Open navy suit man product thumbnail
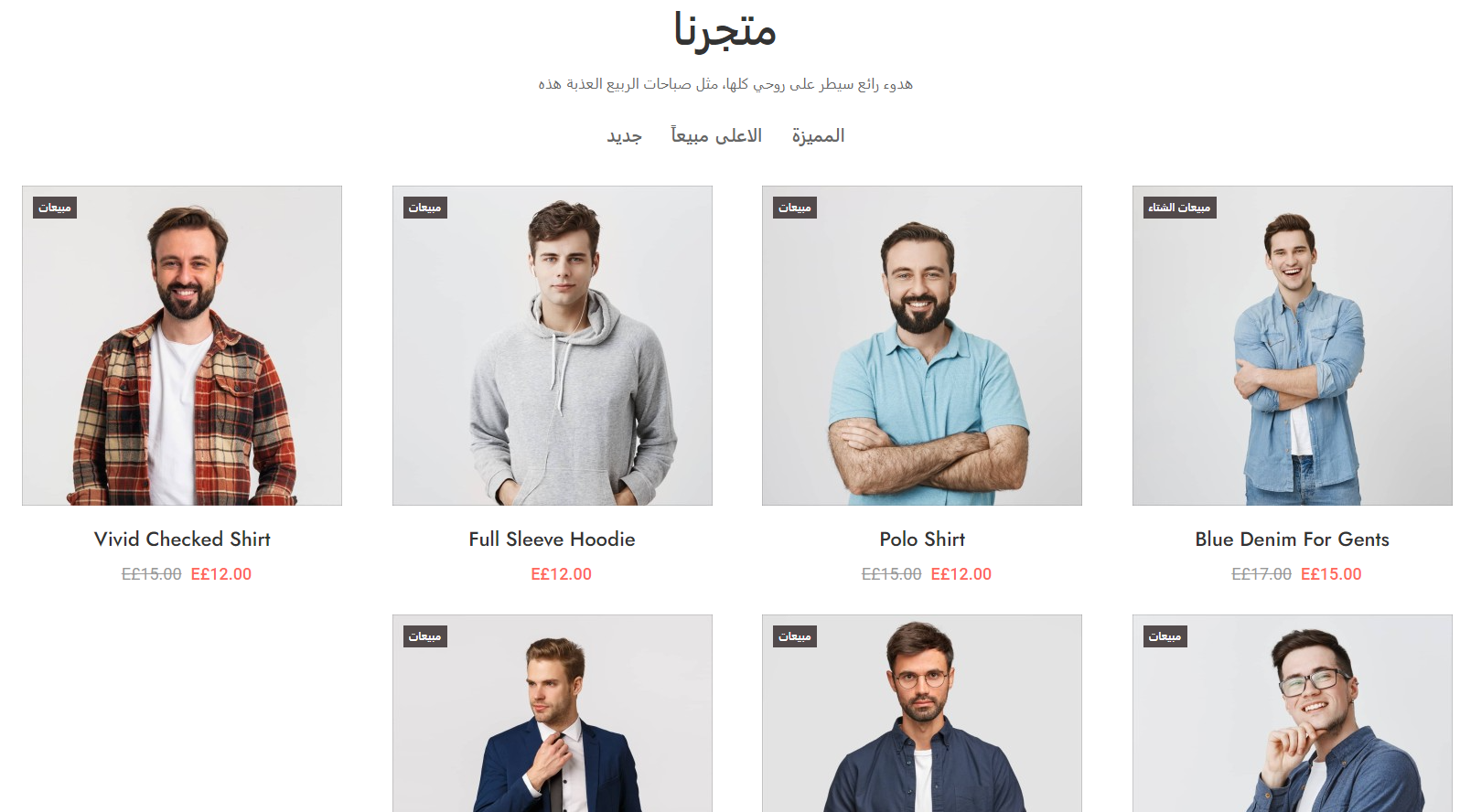Image resolution: width=1460 pixels, height=812 pixels. tap(553, 713)
